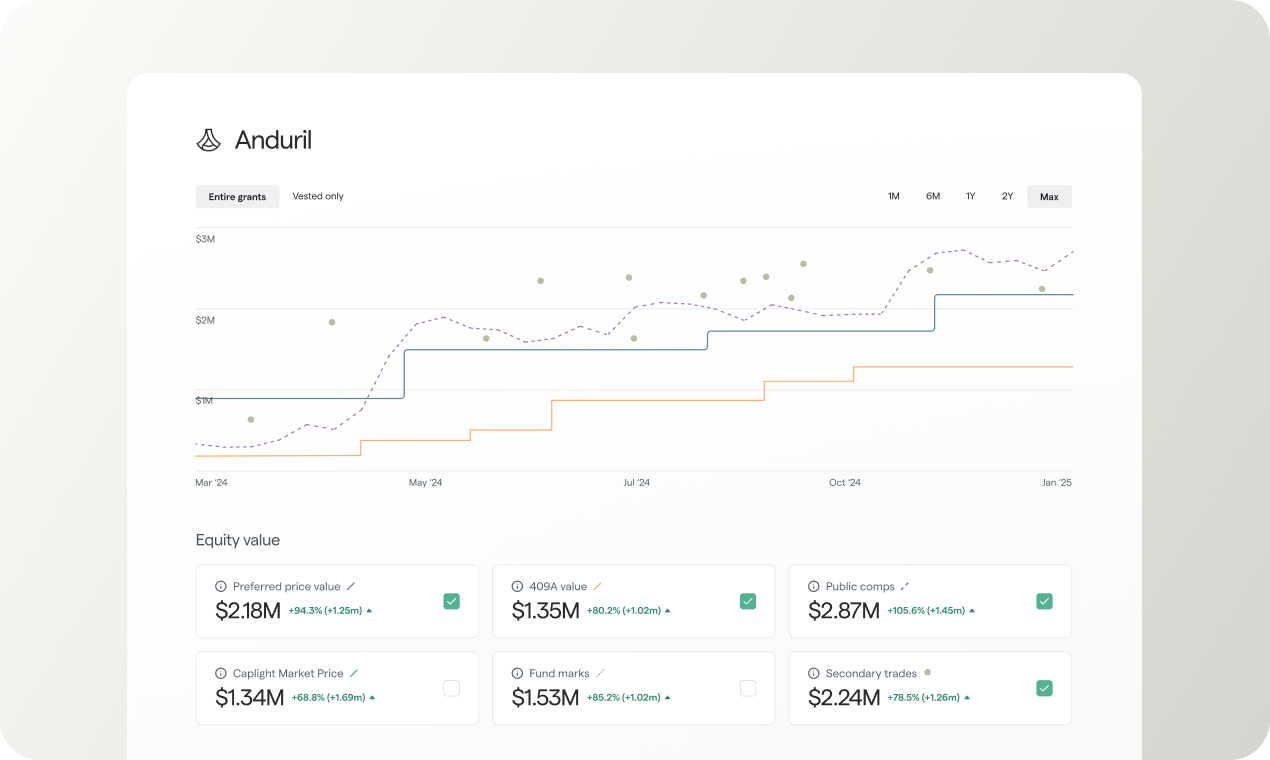Viewport: 1270px width, 760px height.
Task: Open info icon on Caplight Market Price card
Action: pos(221,674)
